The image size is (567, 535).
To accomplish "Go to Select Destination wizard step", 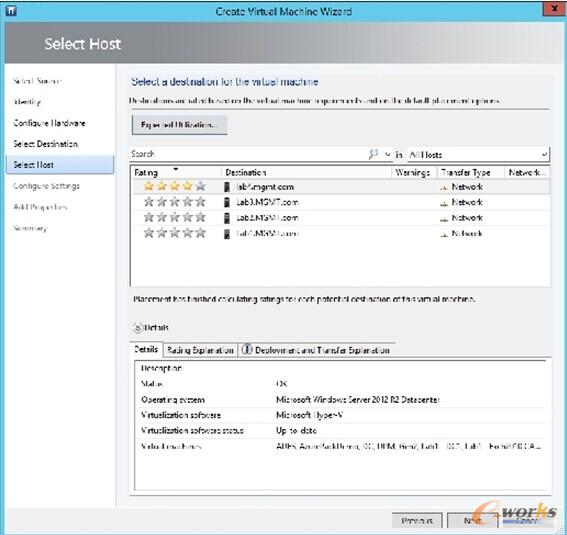I will pyautogui.click(x=46, y=144).
